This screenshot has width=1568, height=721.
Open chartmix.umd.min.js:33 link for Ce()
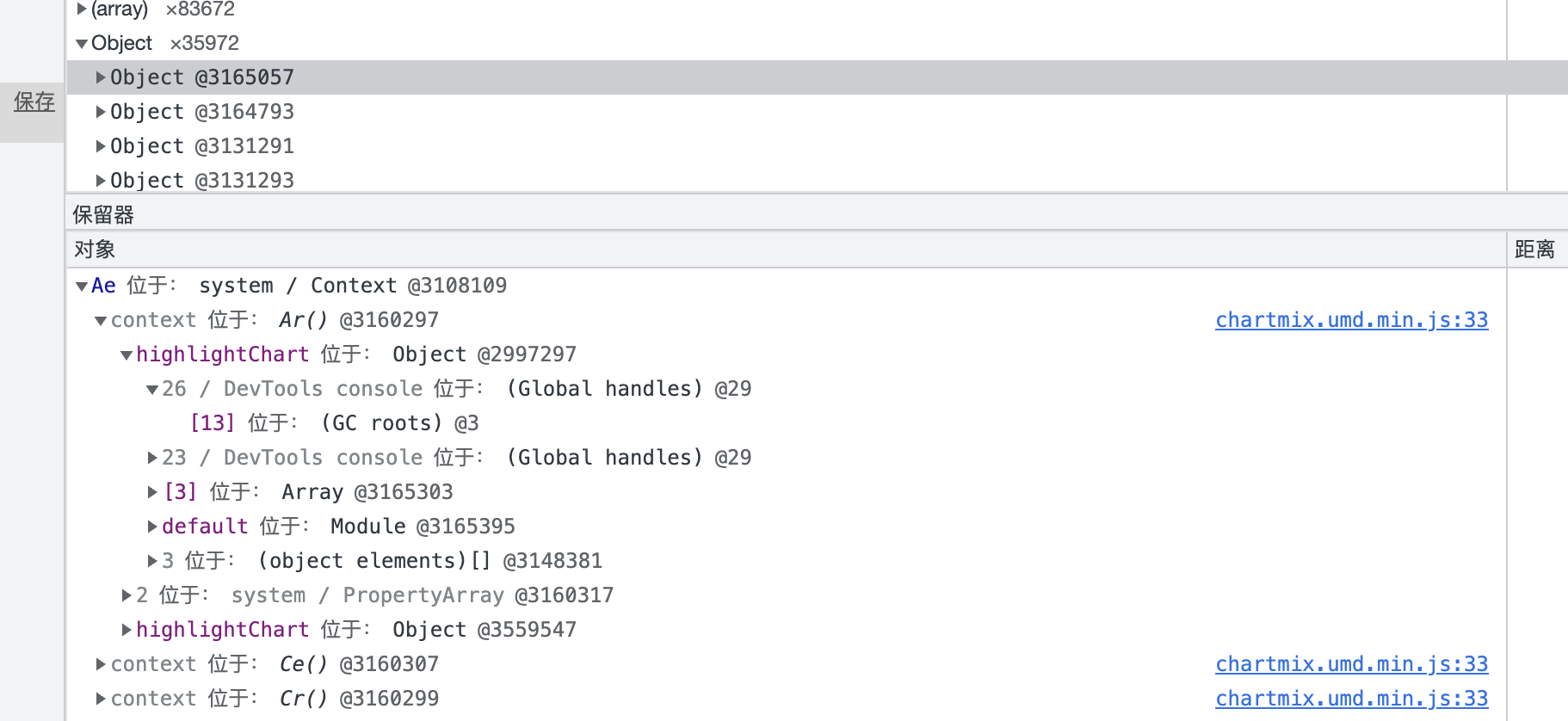click(x=1351, y=664)
